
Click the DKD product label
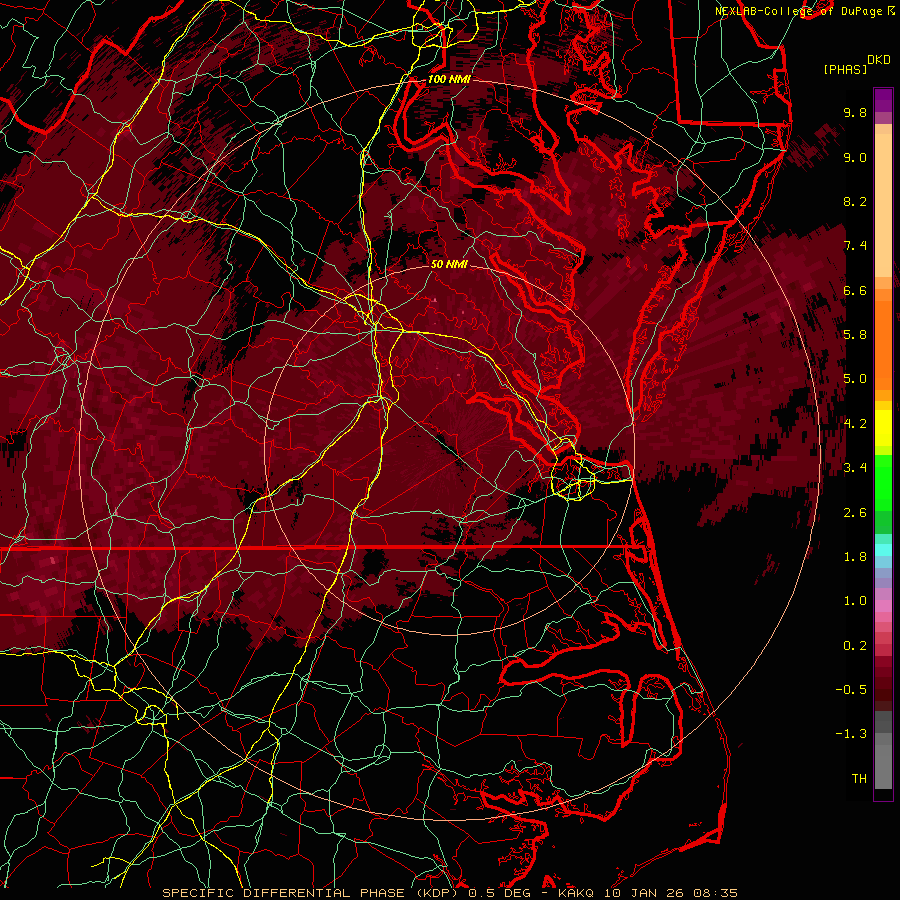(878, 60)
